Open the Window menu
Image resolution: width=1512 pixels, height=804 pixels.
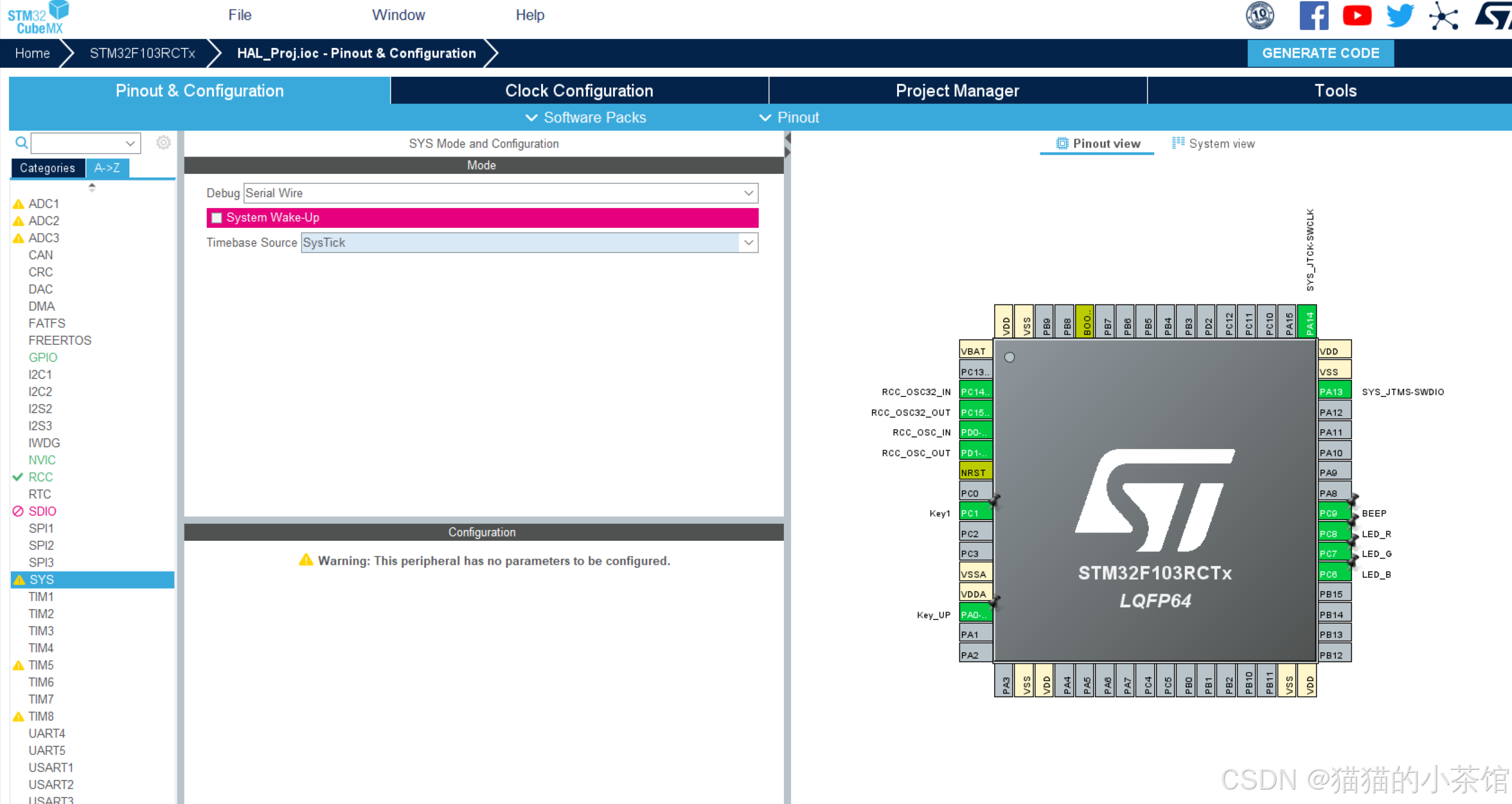click(399, 15)
